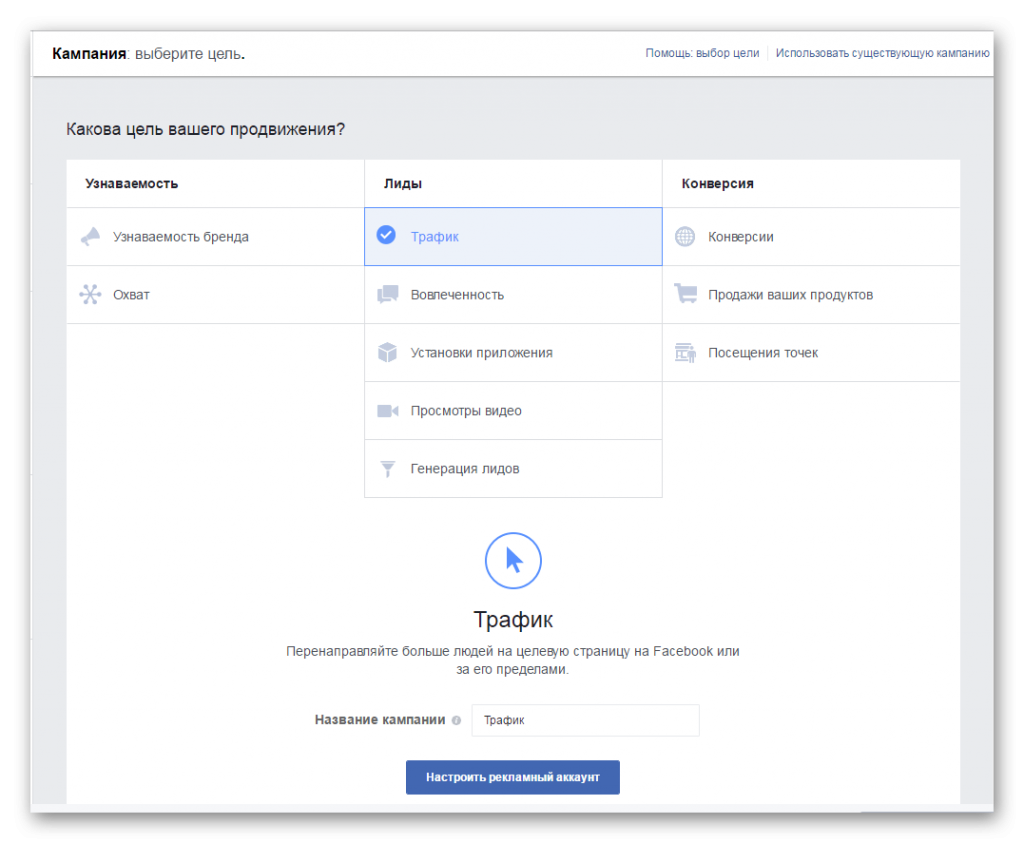
Task: Click the video camera icon for views
Action: point(387,411)
